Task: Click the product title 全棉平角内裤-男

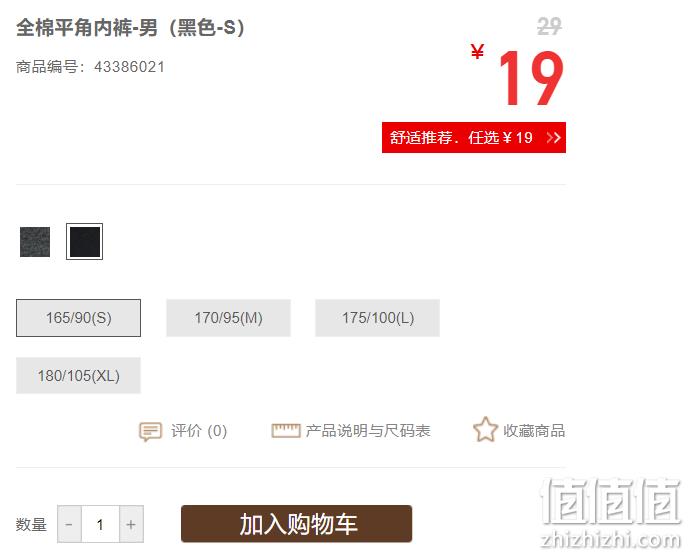Action: [87, 28]
